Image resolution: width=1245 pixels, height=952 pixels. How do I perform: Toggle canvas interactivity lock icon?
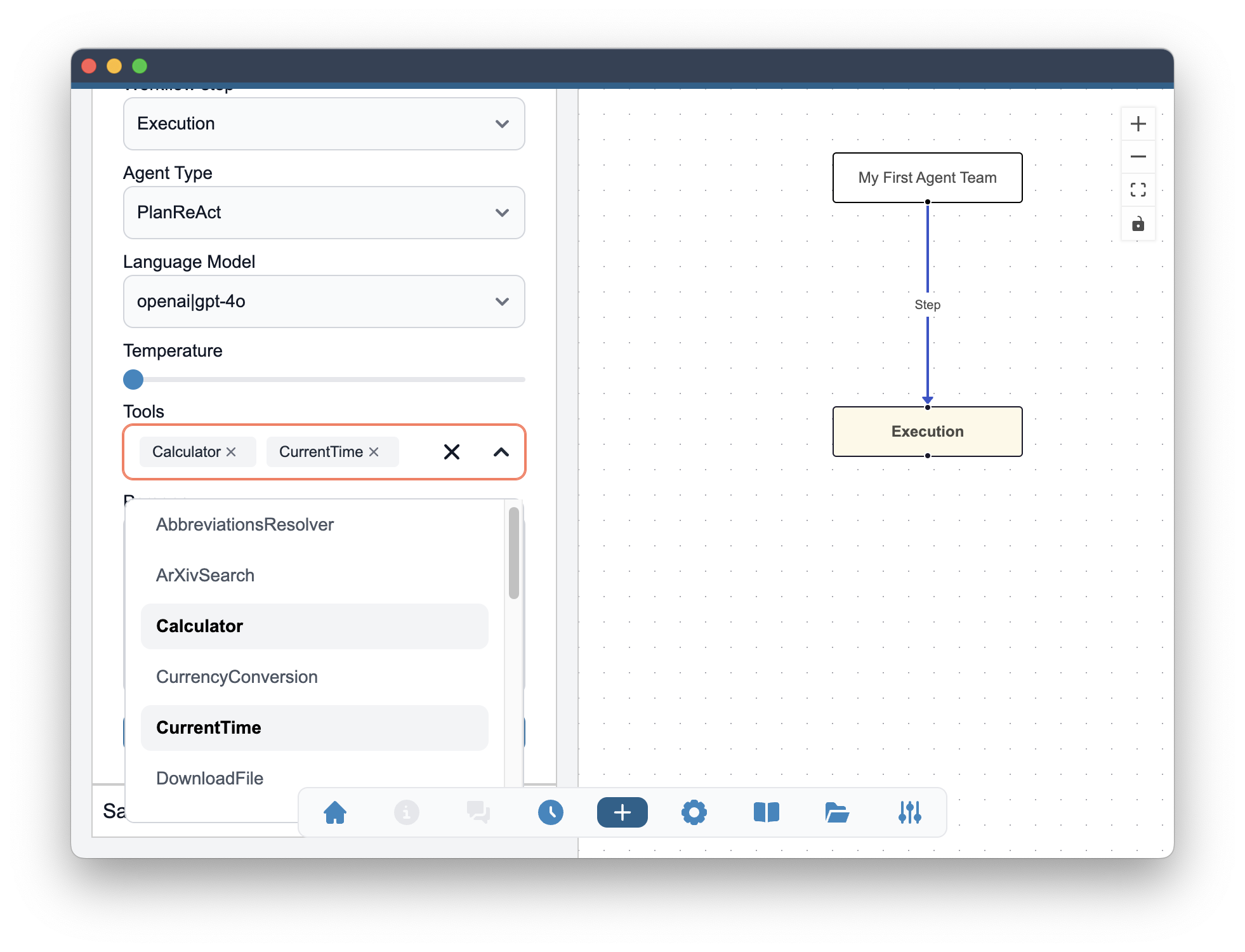1138,223
